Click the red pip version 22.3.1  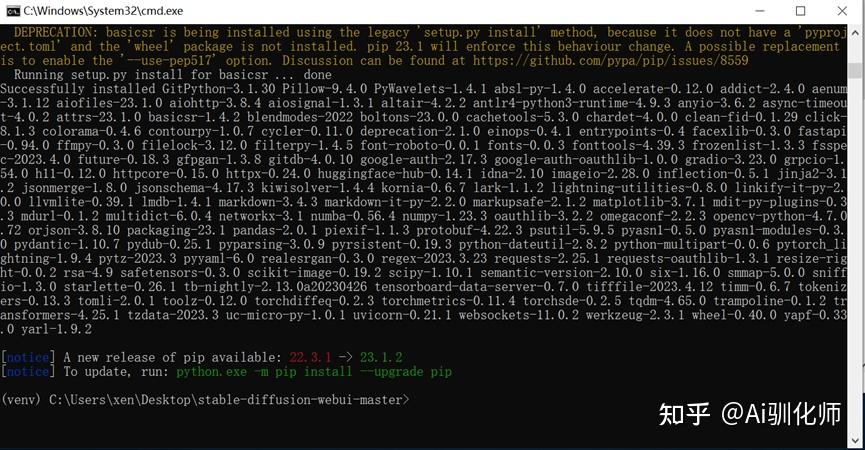tap(310, 357)
